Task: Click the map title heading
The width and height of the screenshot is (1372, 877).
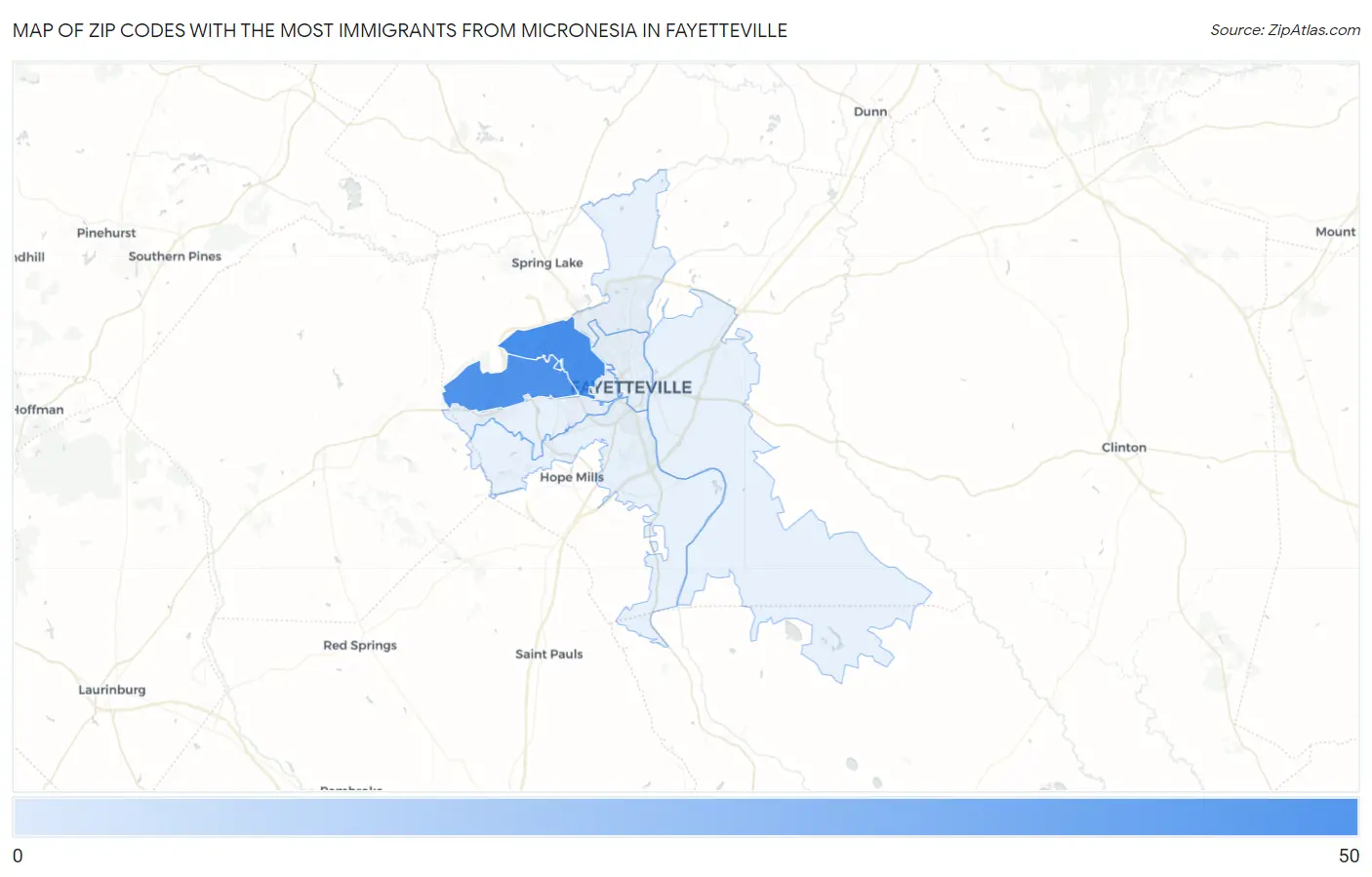Action: click(400, 30)
